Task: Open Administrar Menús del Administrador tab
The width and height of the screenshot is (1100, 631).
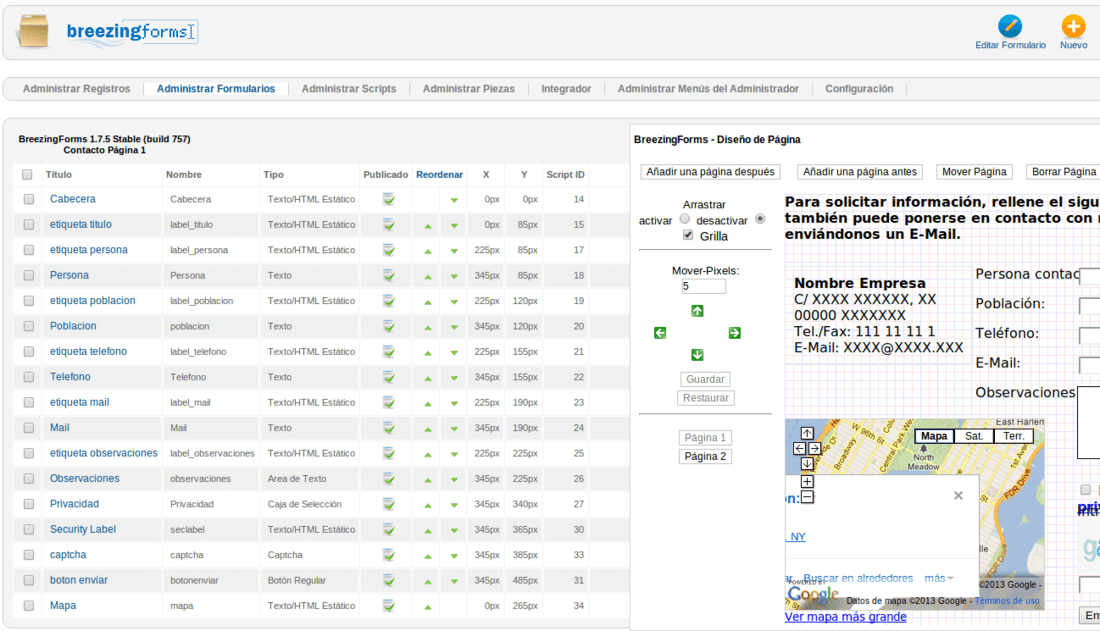Action: tap(708, 89)
